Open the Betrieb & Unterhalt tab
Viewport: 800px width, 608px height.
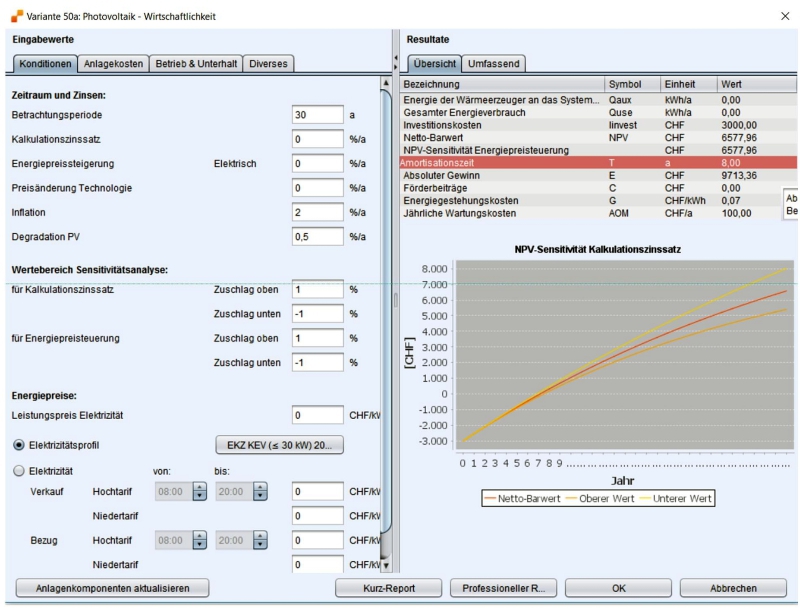[x=196, y=64]
